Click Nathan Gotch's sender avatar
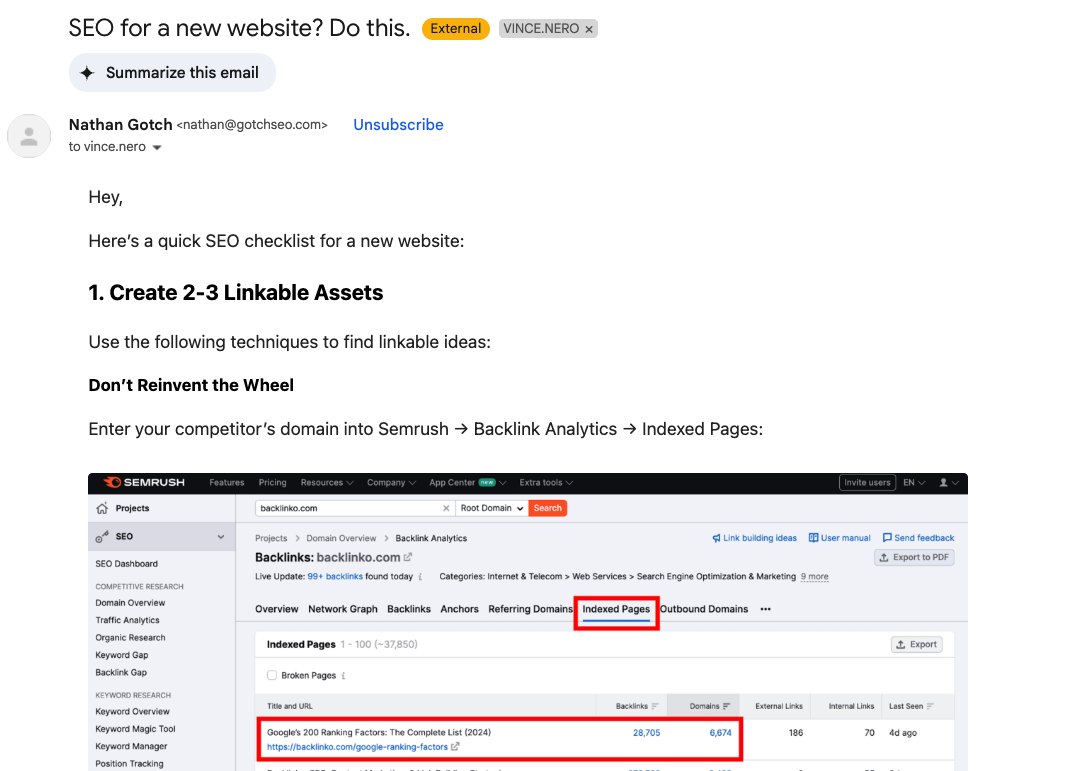This screenshot has width=1075, height=771. point(29,136)
